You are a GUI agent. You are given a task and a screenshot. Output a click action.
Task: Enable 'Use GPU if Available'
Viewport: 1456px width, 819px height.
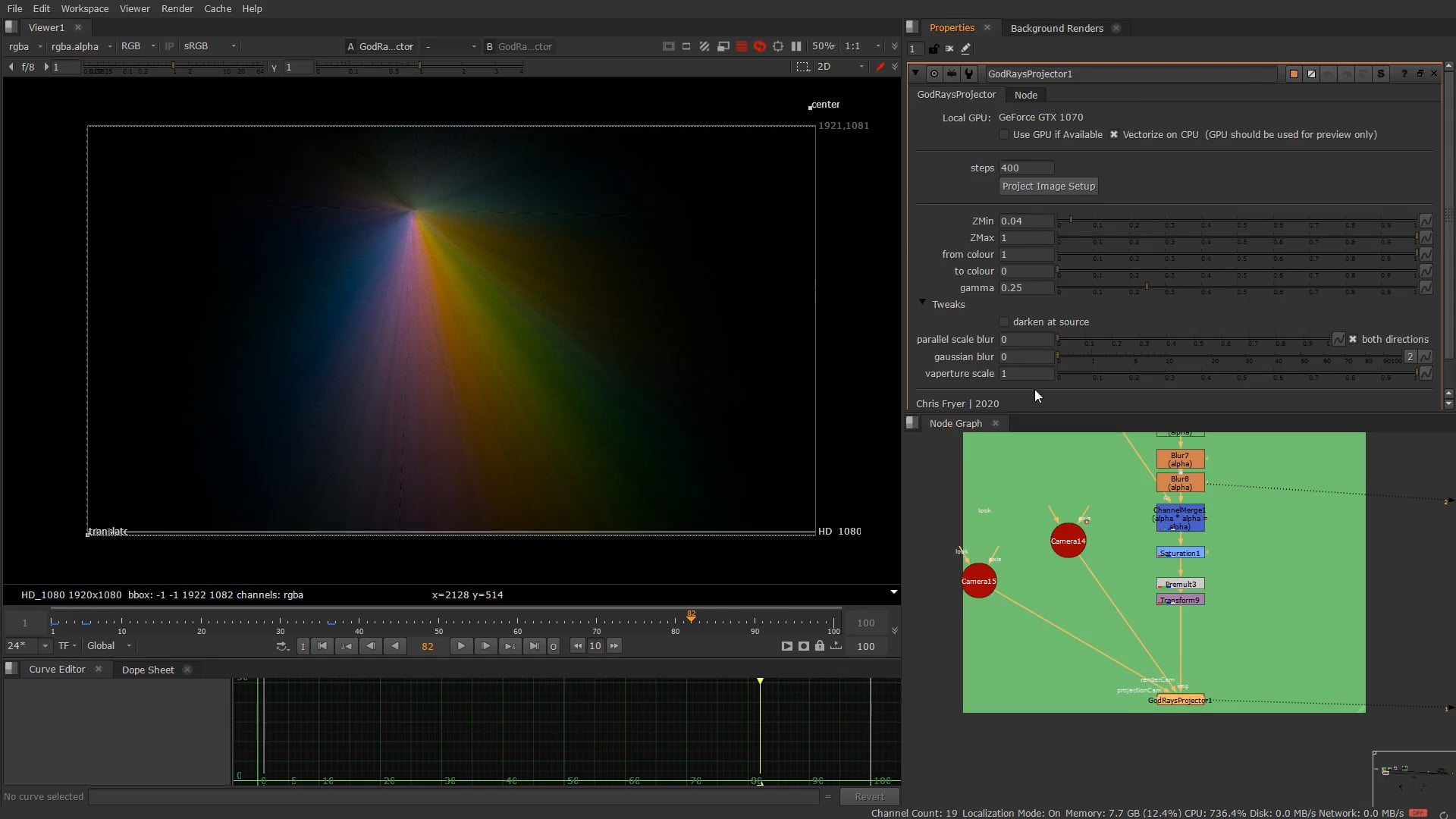click(x=1003, y=134)
